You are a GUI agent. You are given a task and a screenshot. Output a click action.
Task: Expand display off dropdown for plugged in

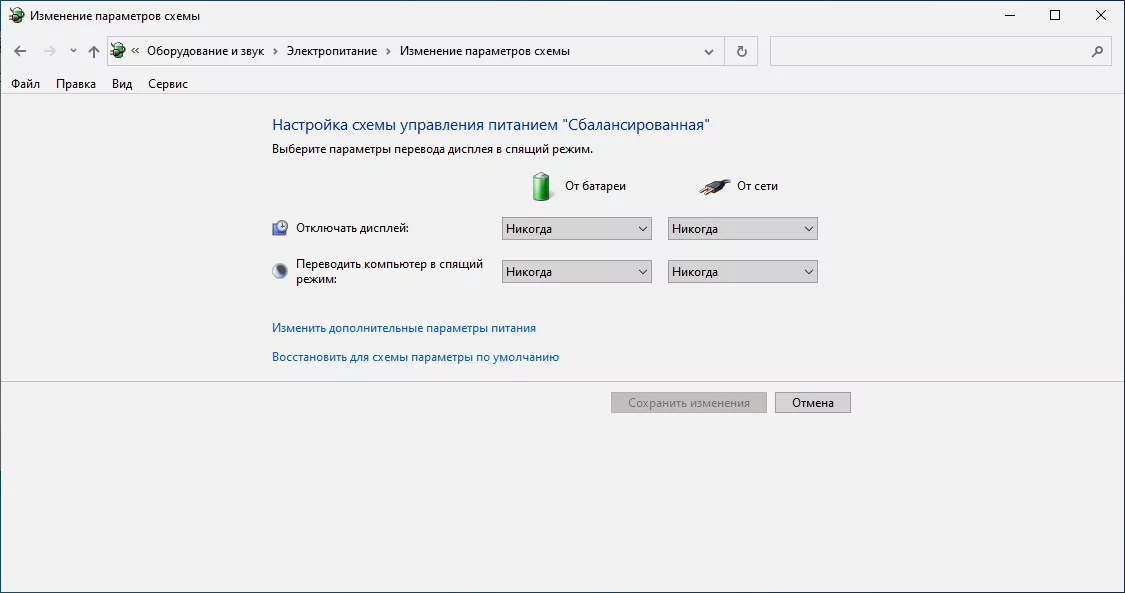click(x=742, y=229)
